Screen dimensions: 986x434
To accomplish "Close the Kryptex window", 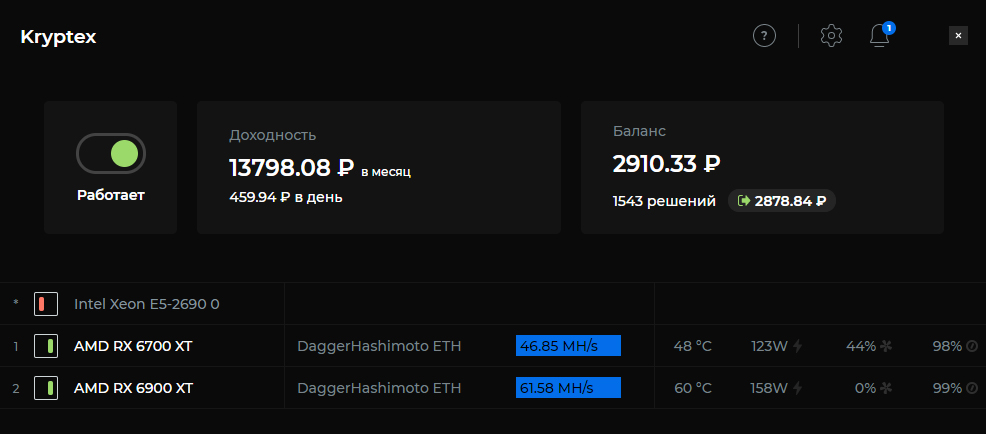I will pos(958,36).
